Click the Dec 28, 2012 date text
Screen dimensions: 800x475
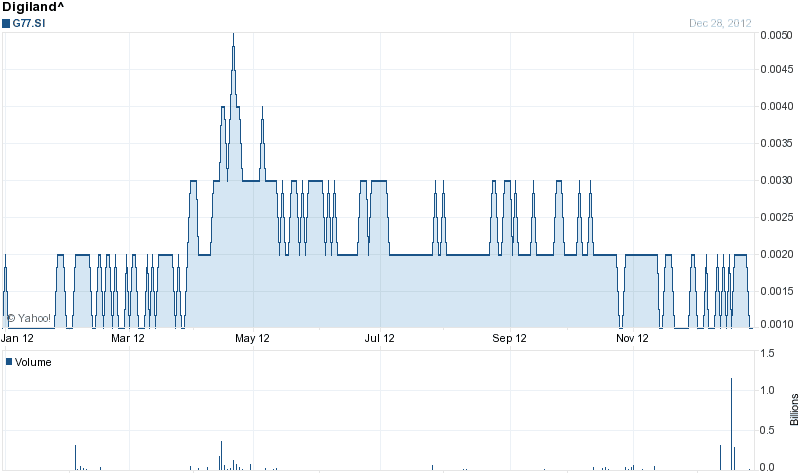(720, 23)
